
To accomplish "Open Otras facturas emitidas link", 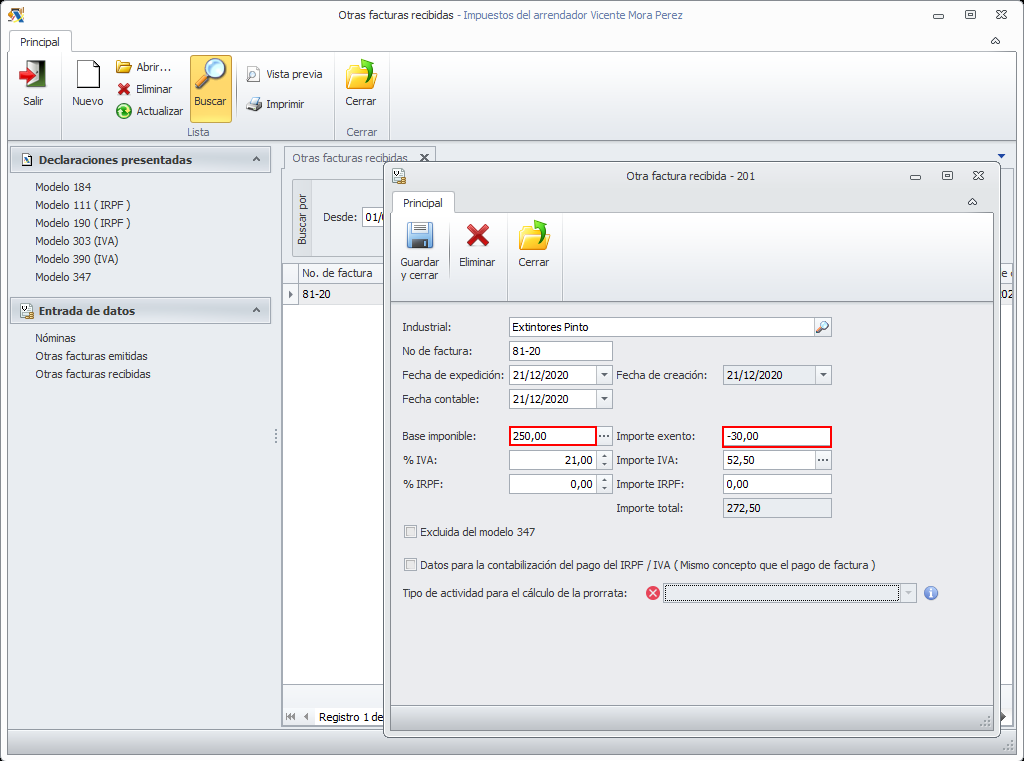I will (91, 356).
